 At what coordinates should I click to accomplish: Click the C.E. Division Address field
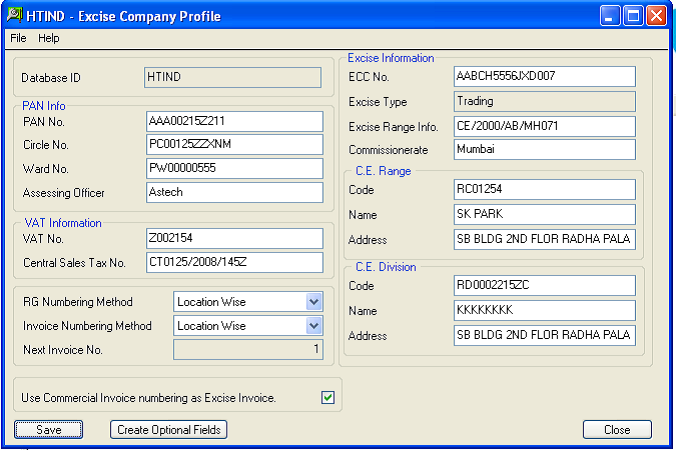point(545,335)
